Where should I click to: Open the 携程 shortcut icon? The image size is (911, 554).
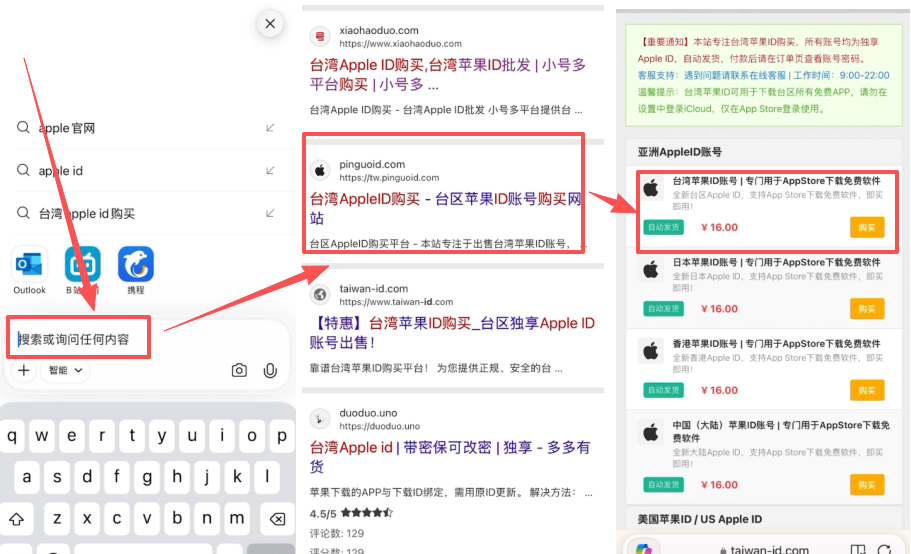[136, 264]
